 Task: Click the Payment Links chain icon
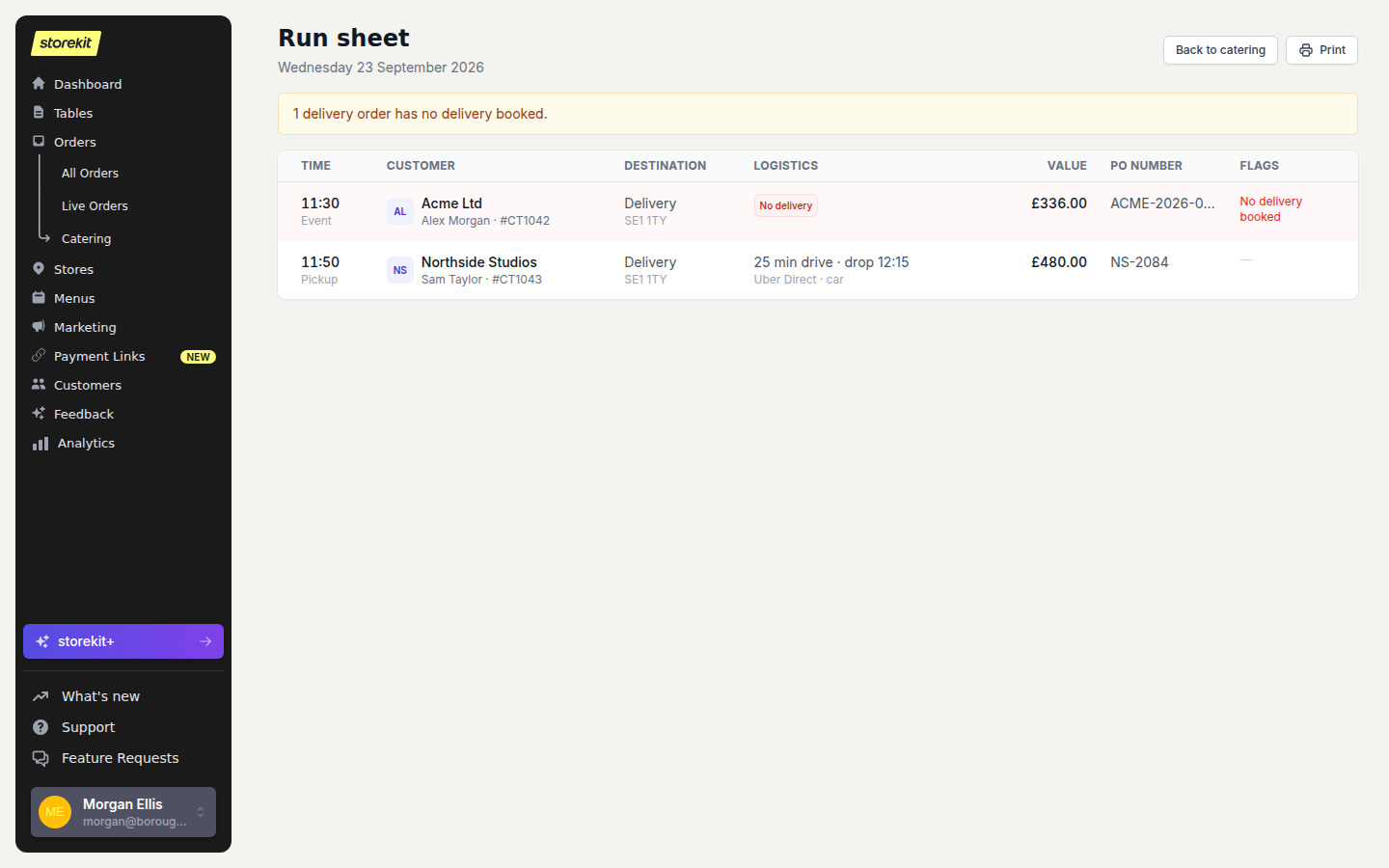point(39,356)
